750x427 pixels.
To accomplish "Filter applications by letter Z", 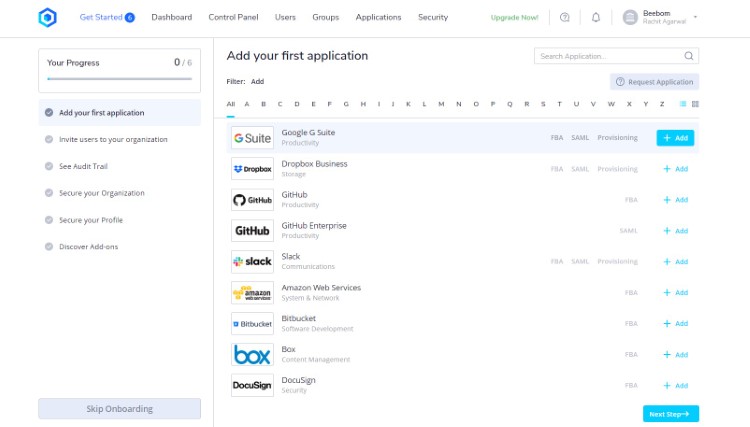I will pos(662,104).
